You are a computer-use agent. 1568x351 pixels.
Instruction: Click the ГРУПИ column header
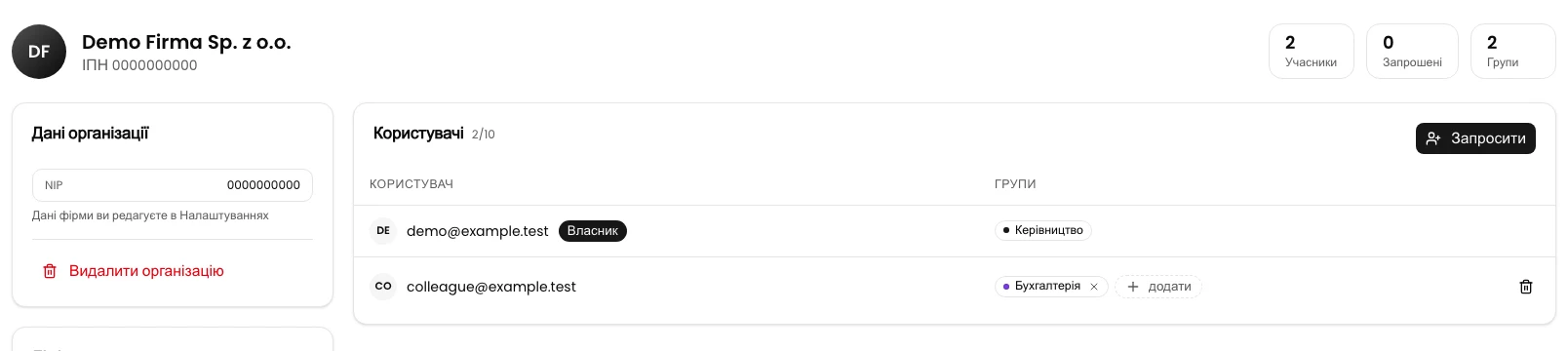pos(1015,184)
